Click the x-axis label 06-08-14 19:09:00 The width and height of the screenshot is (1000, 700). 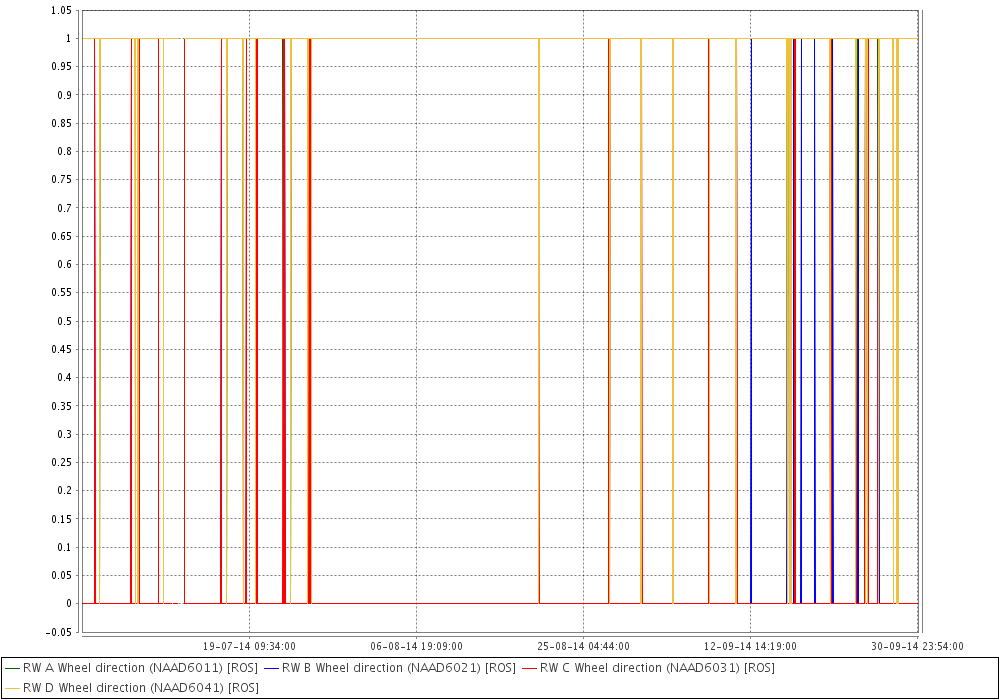coord(416,646)
